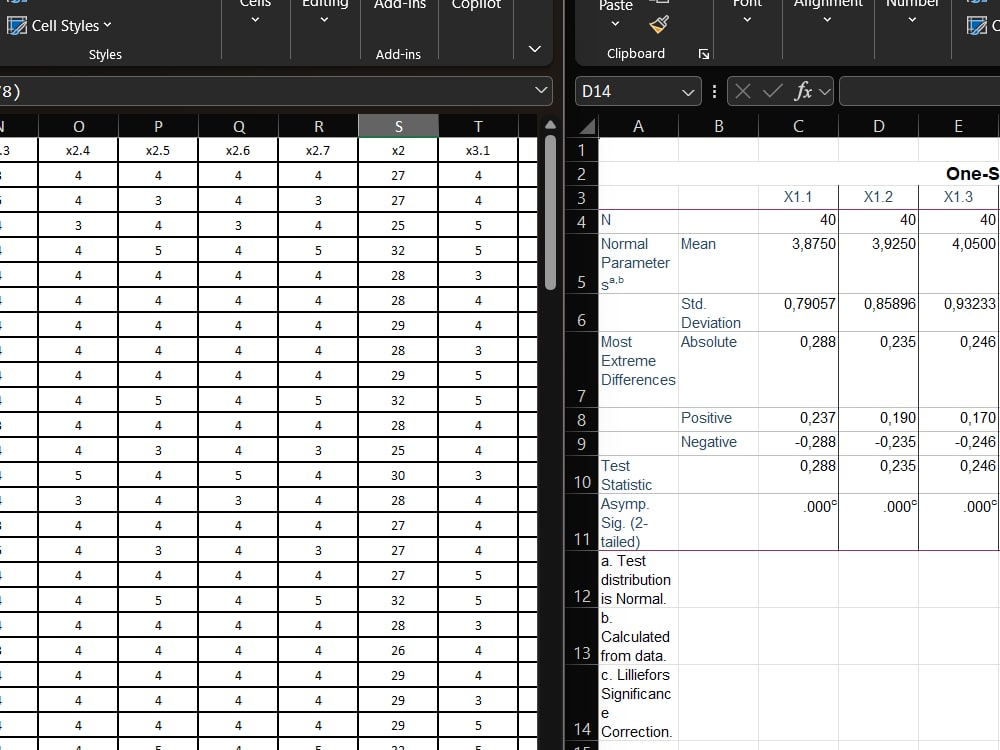1000x750 pixels.
Task: Click the formula input field in right window
Action: coord(920,91)
